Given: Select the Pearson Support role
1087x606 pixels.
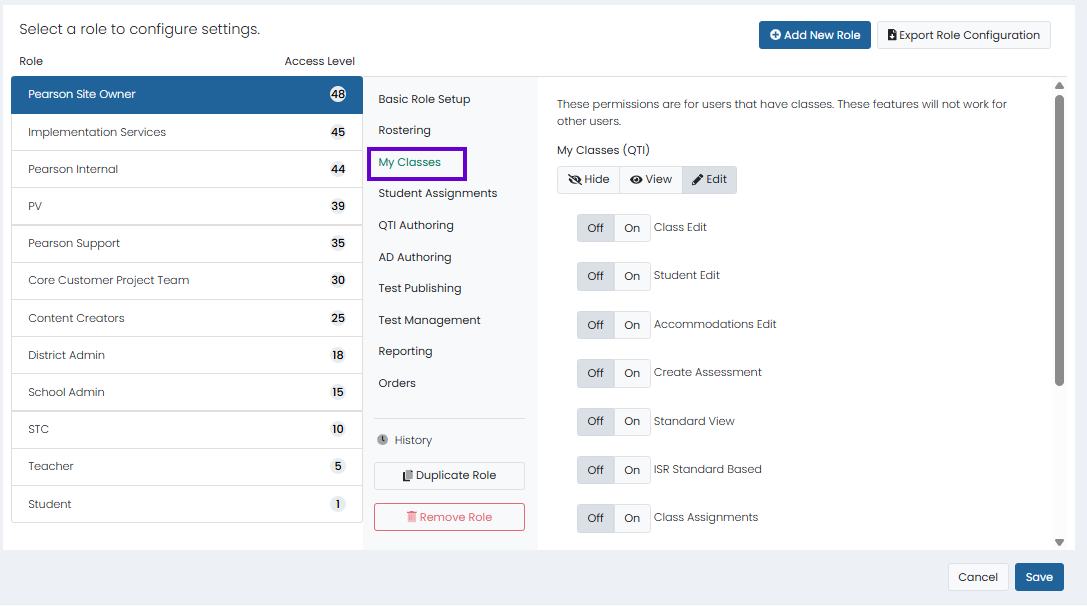Looking at the screenshot, I should [x=187, y=243].
